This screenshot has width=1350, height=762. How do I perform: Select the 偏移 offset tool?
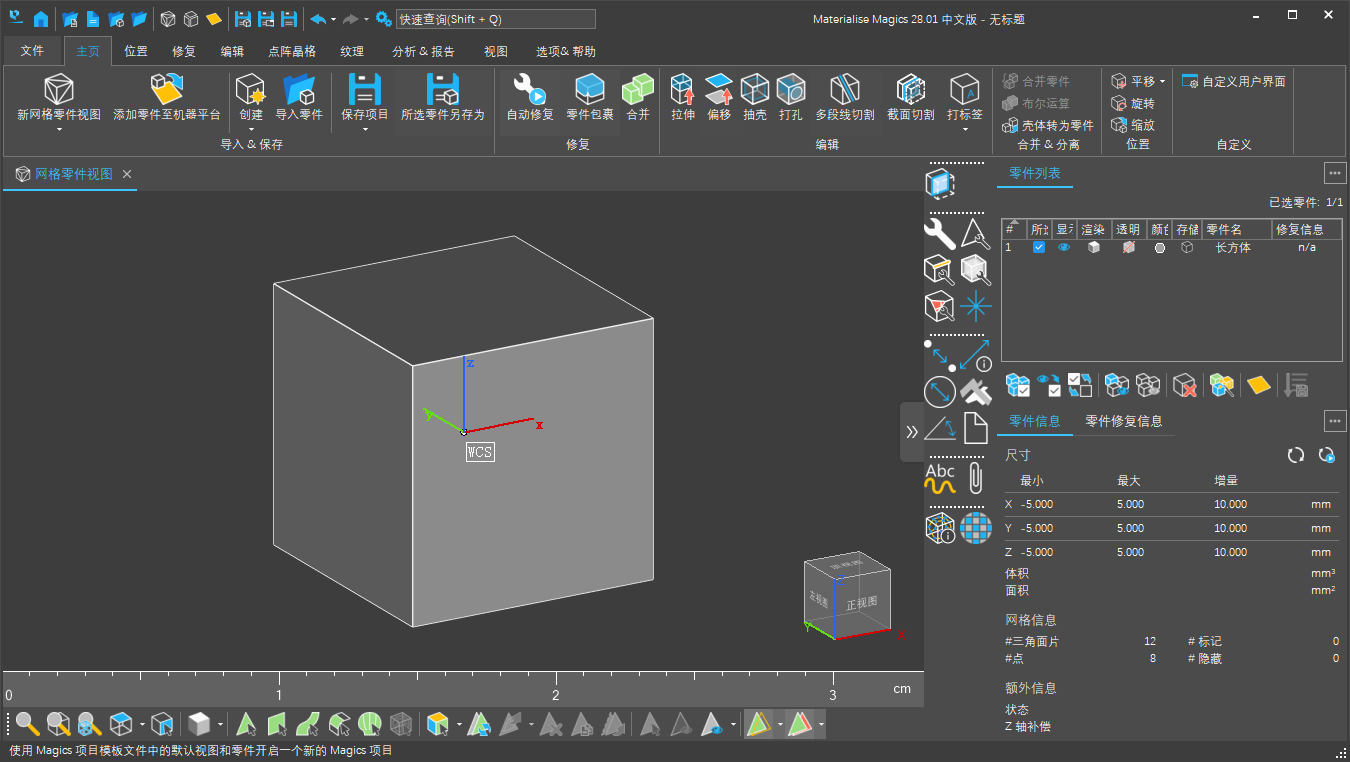coord(719,97)
